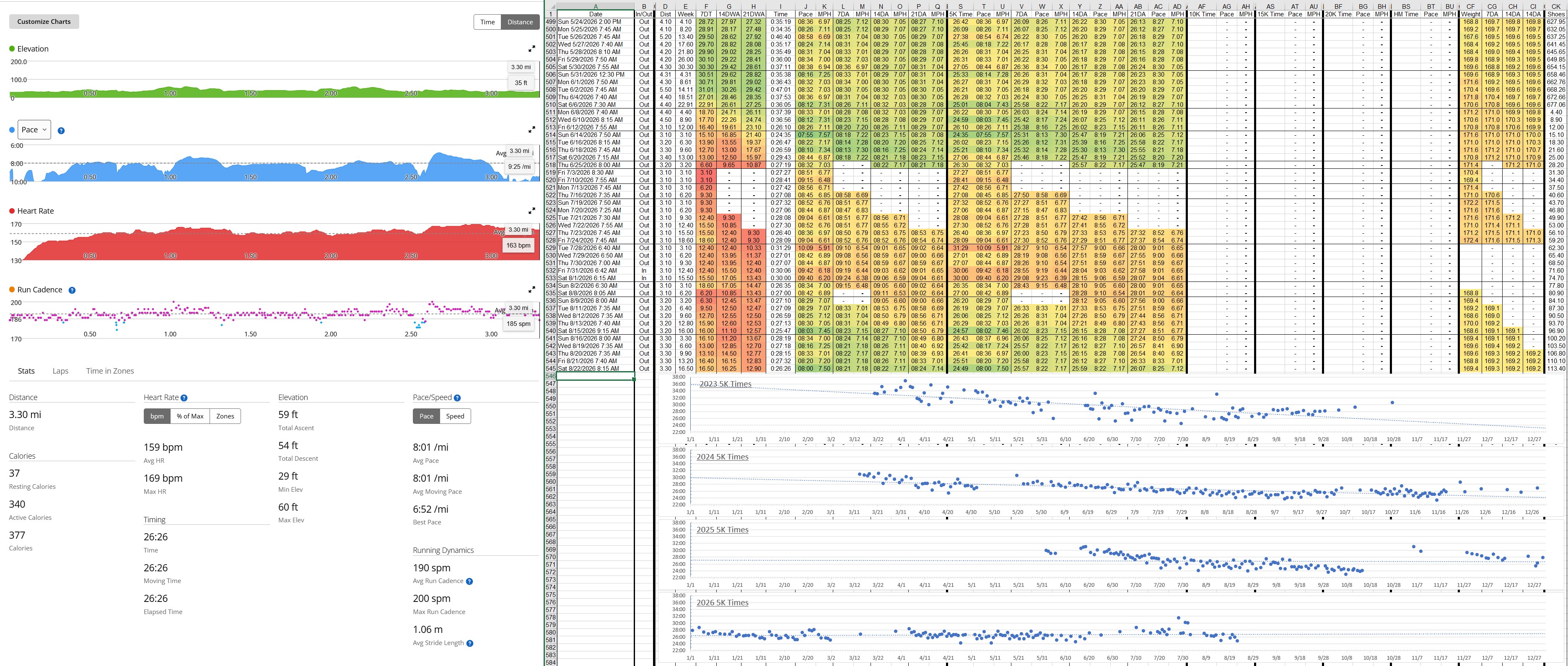Viewport: 1568px width, 666px height.
Task: Open help icon next to Pace dropdown
Action: pyautogui.click(x=61, y=130)
